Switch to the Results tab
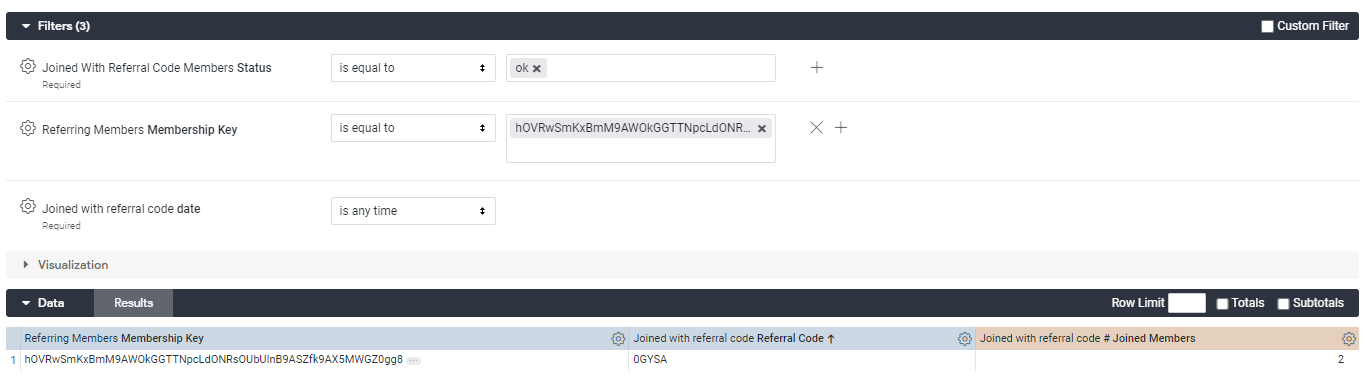This screenshot has height=378, width=1368. click(134, 303)
